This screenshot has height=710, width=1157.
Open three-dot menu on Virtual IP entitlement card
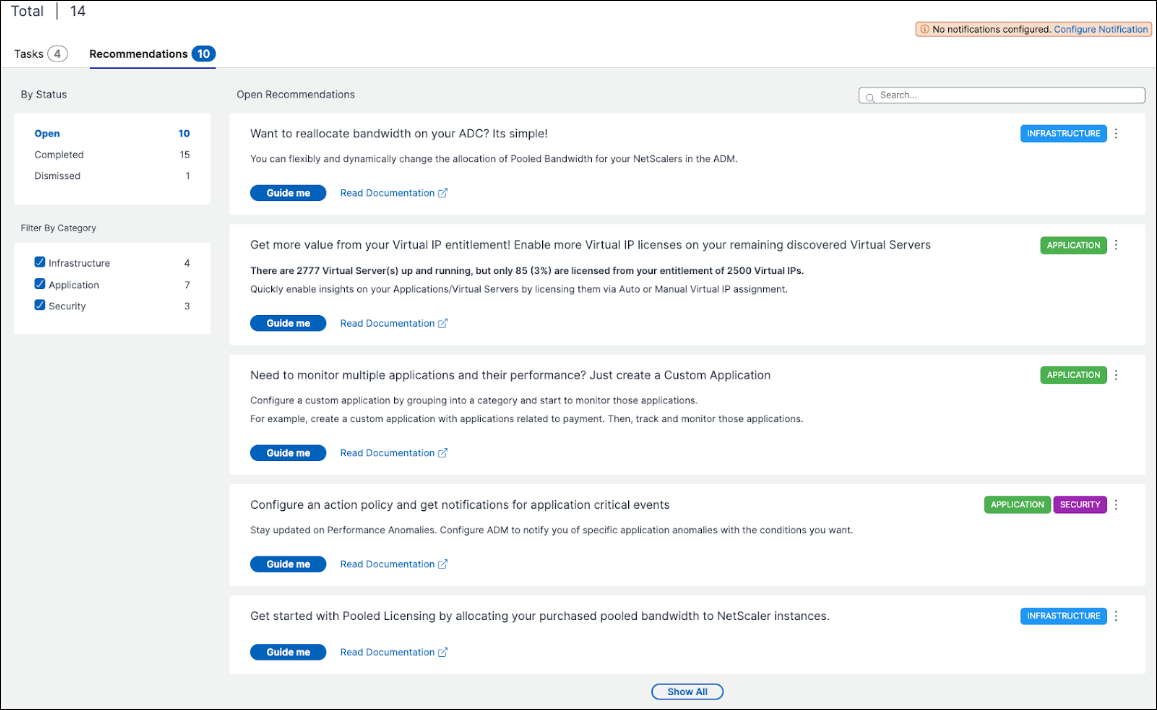click(x=1116, y=245)
